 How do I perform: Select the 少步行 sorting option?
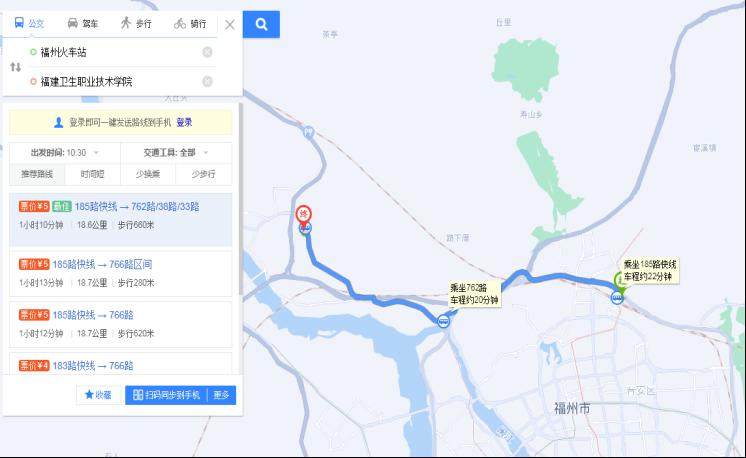[x=204, y=174]
